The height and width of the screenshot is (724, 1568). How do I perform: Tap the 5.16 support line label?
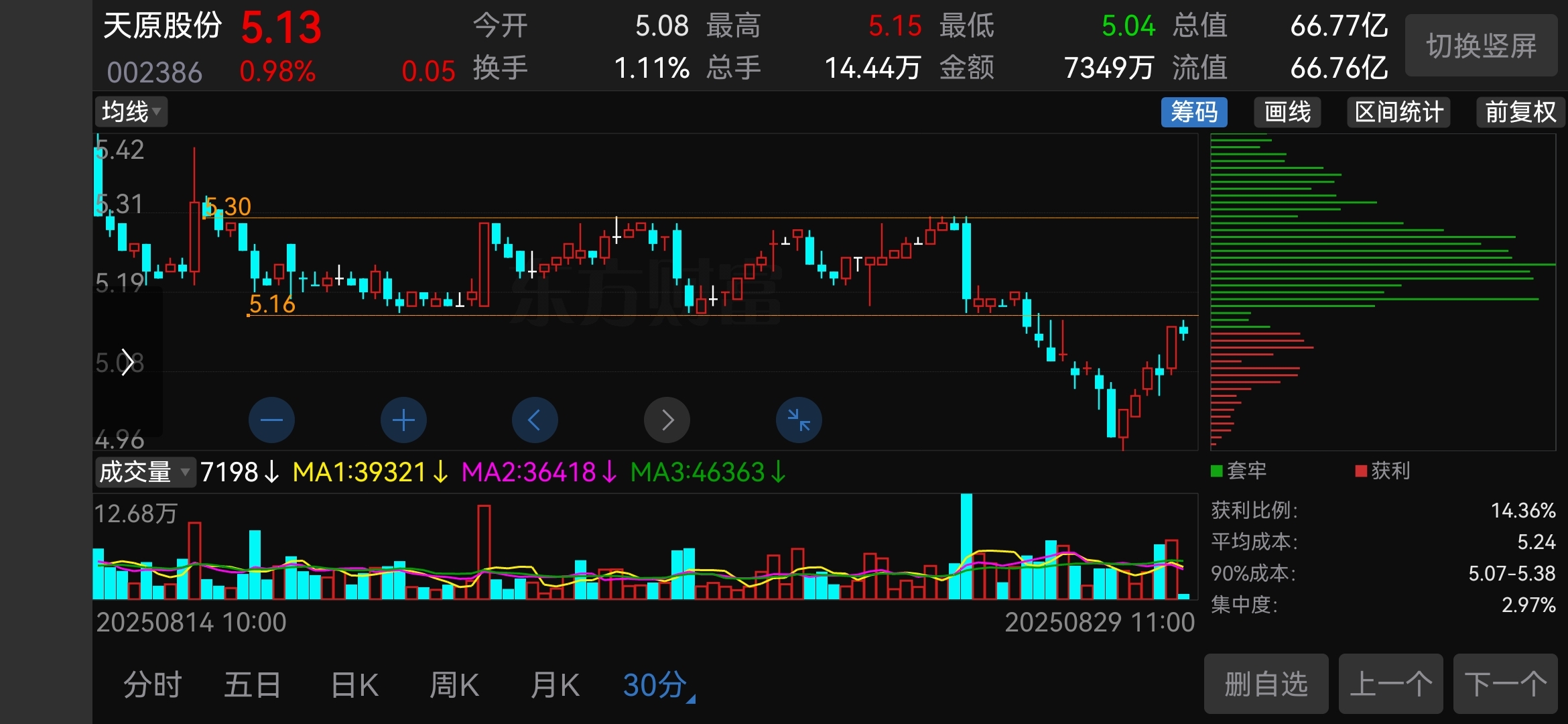(x=271, y=304)
